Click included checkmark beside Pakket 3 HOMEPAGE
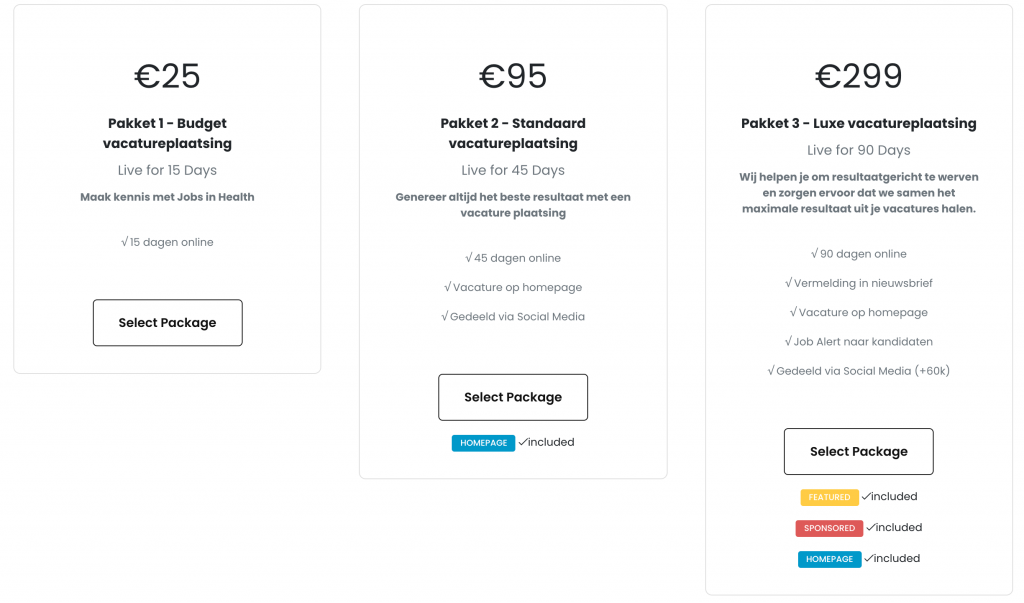 pos(892,559)
